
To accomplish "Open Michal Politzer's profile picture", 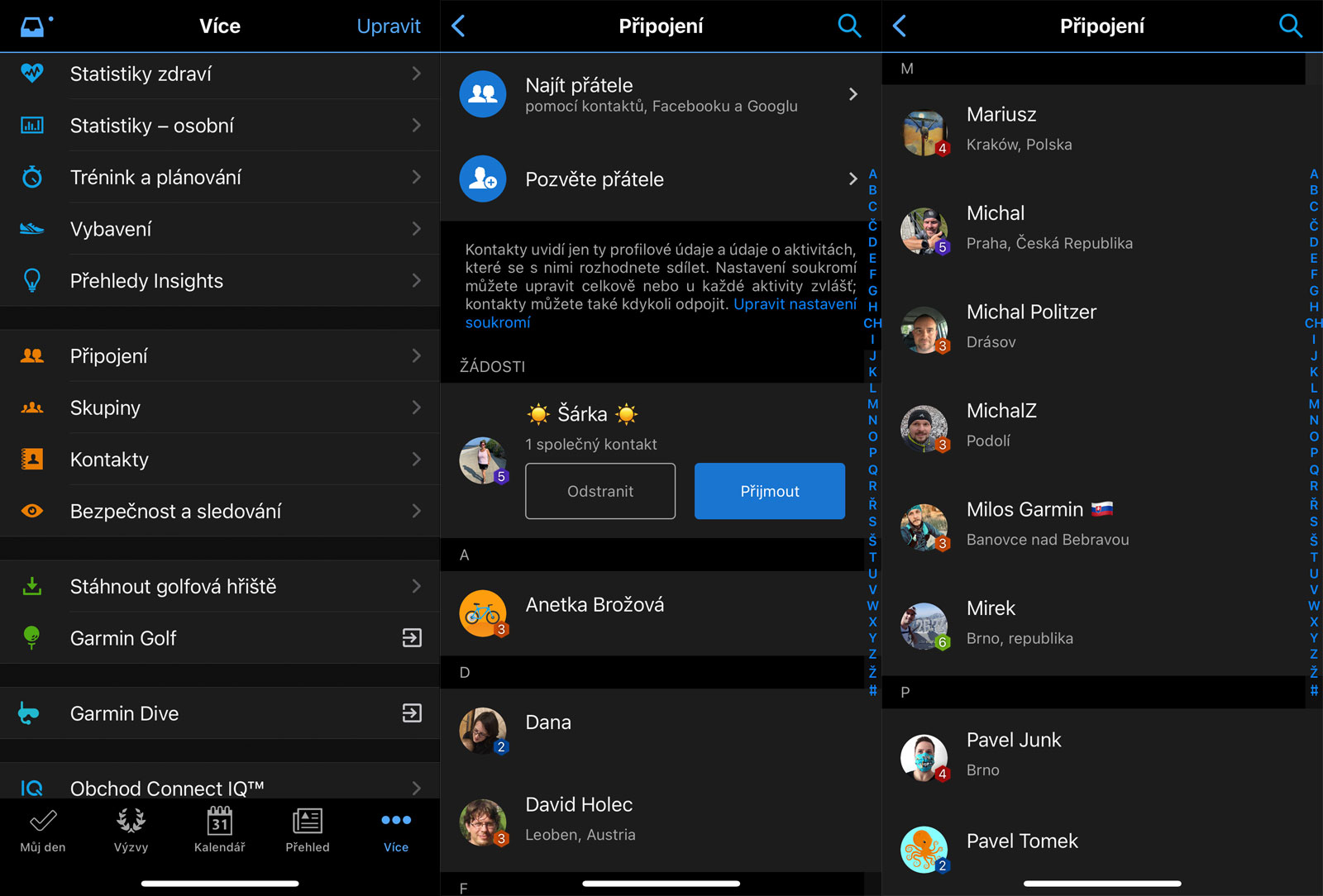I will (924, 330).
